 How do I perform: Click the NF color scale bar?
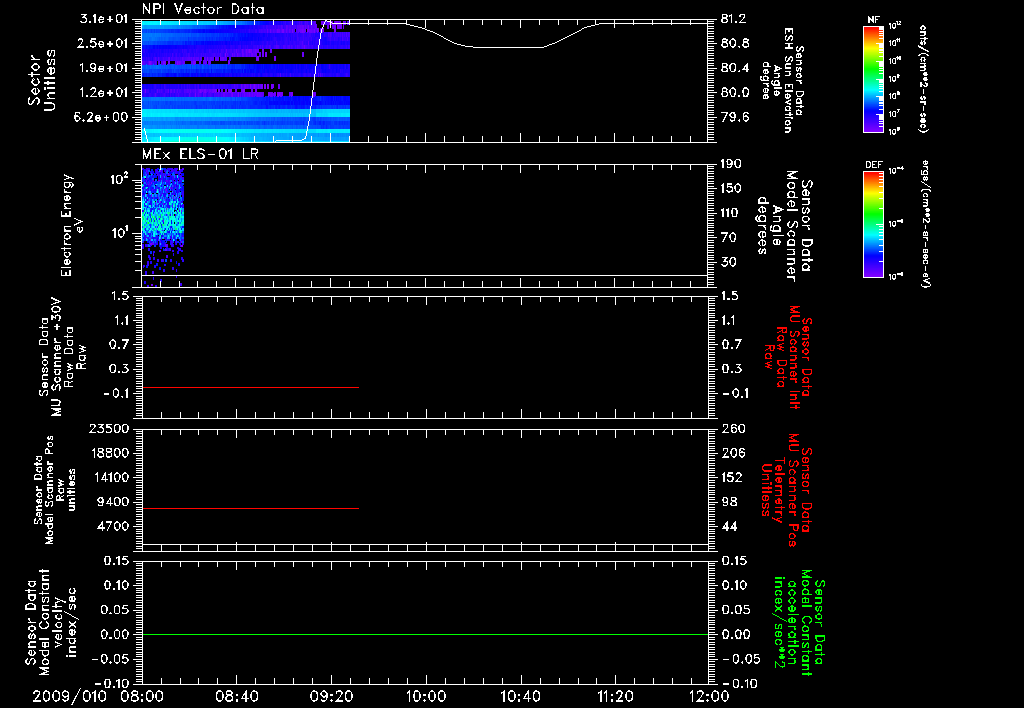coord(874,78)
